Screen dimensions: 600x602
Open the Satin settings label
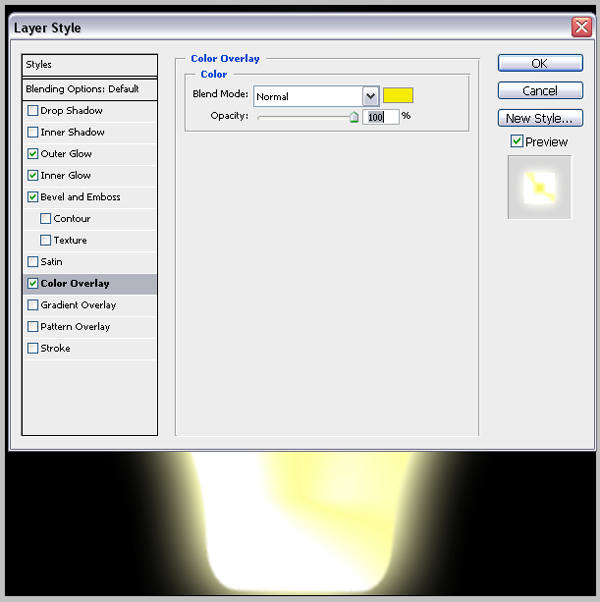tap(51, 262)
